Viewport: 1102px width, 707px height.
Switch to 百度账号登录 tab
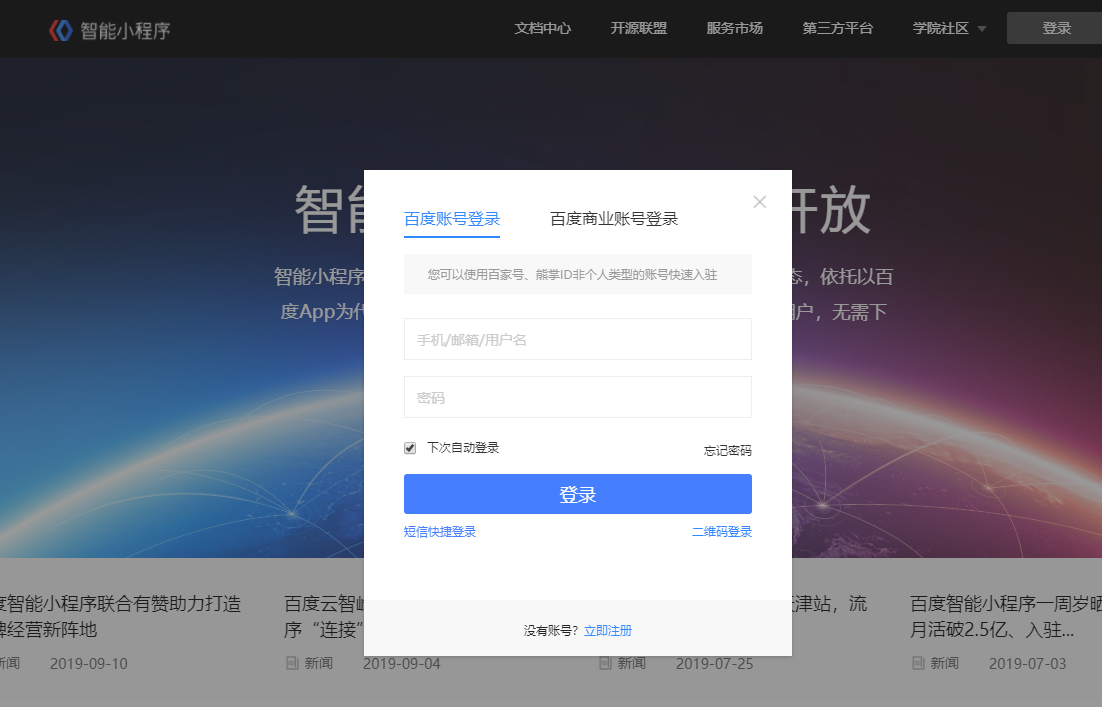(x=452, y=219)
